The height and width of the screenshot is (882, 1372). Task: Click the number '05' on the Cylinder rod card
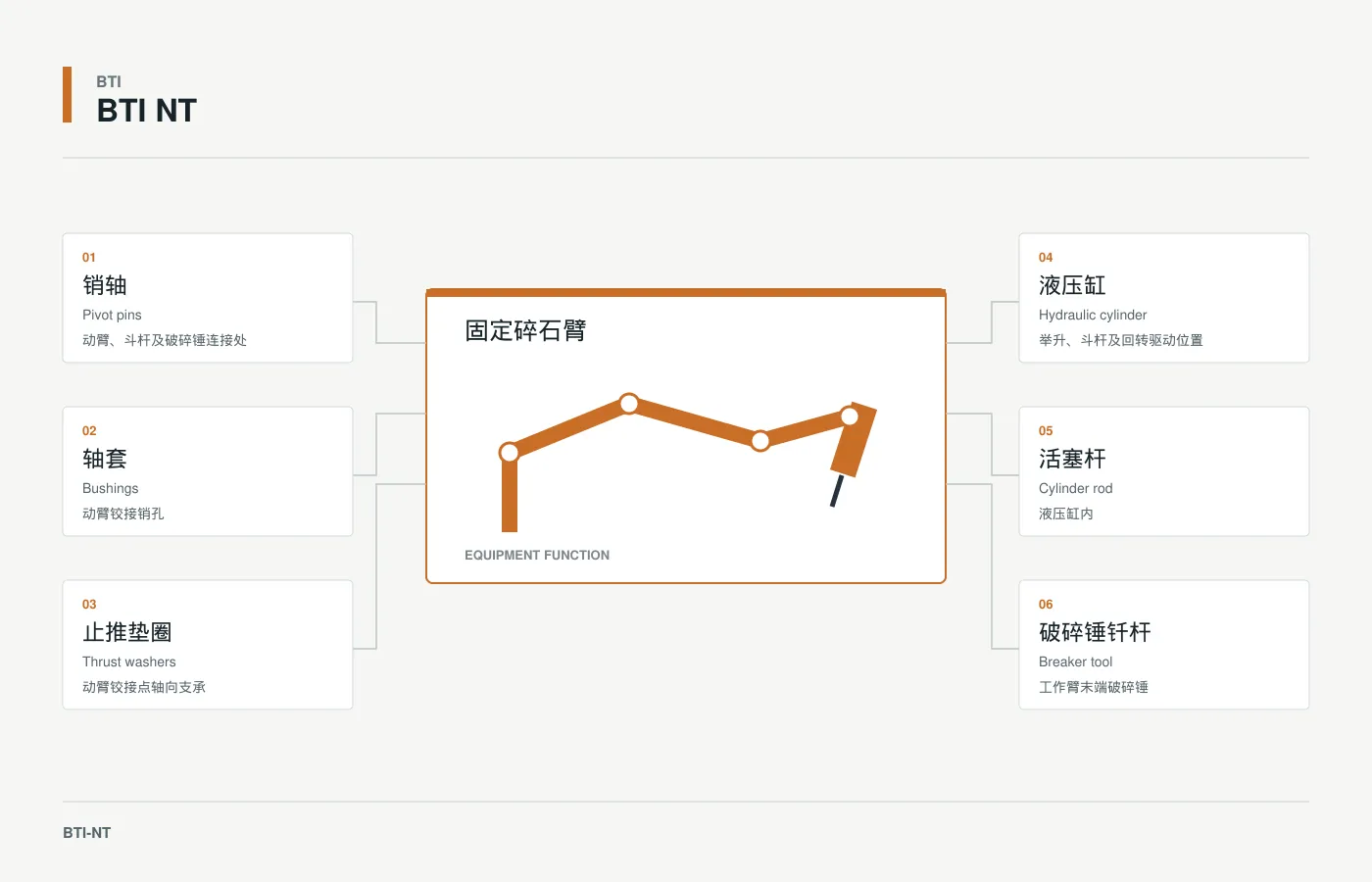[x=1046, y=430]
